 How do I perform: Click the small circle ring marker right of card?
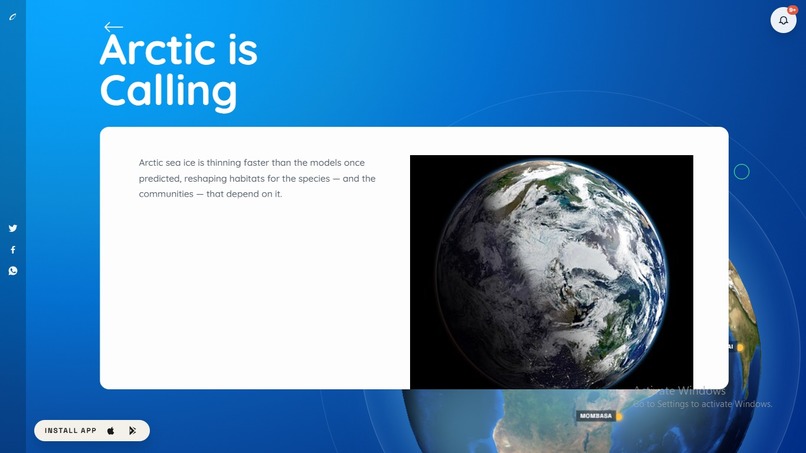tap(741, 172)
